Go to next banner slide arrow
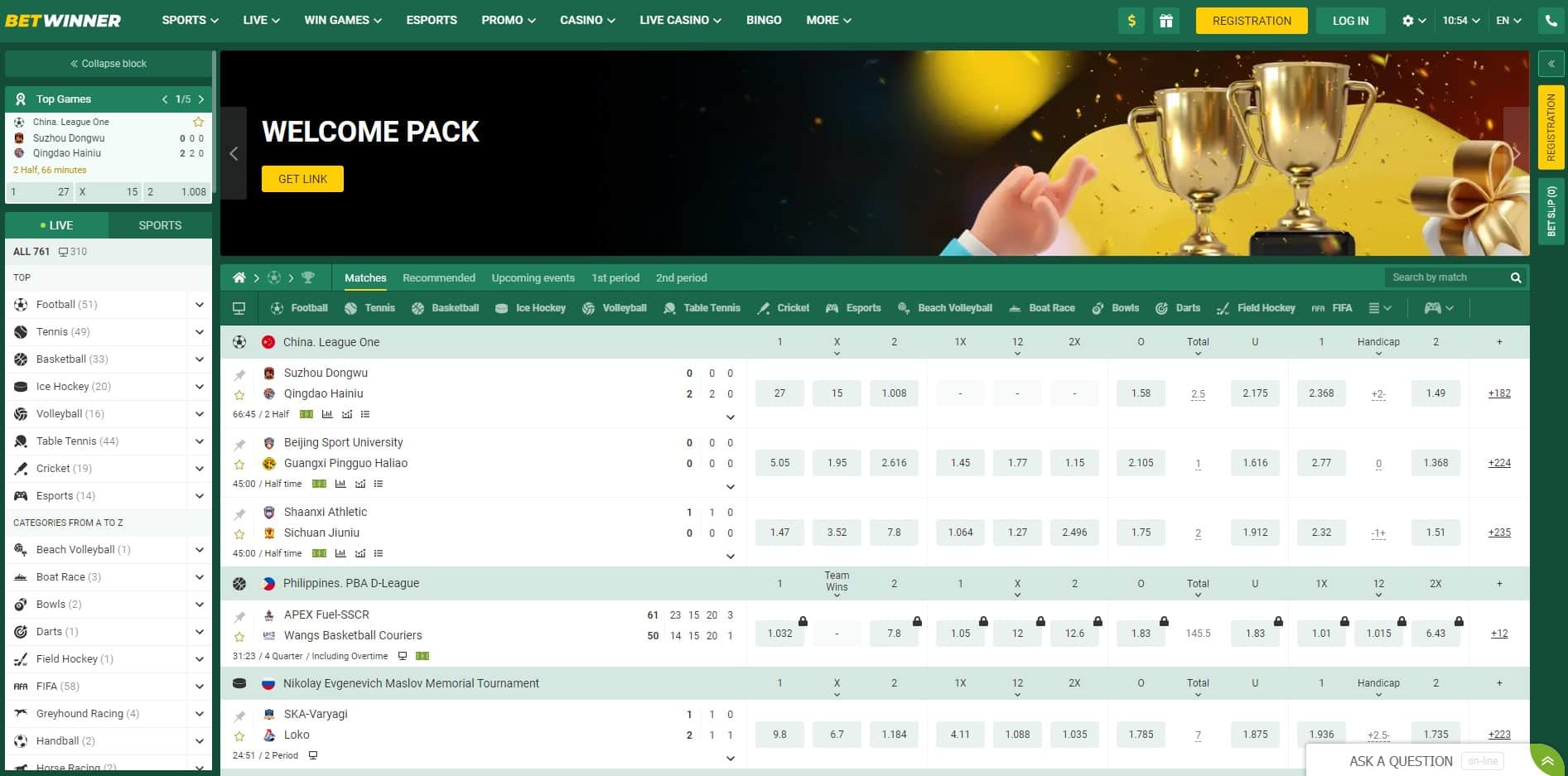This screenshot has width=1568, height=776. (1516, 153)
